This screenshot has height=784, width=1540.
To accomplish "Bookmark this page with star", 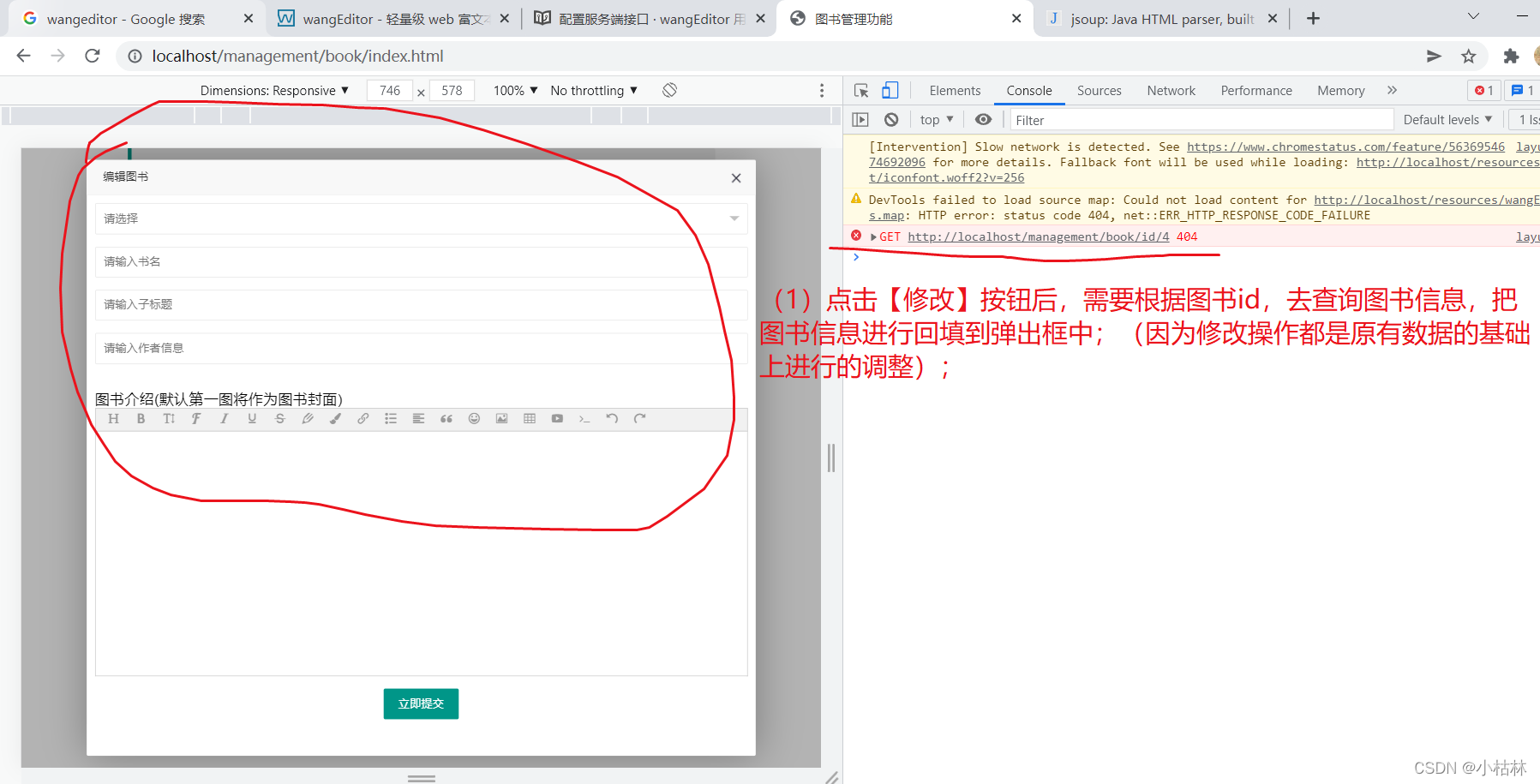I will click(x=1469, y=57).
